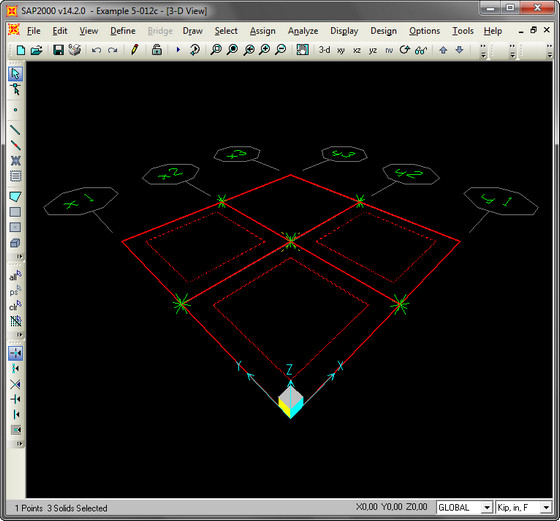Open the Define menu
Image resolution: width=560 pixels, height=521 pixels.
123,31
